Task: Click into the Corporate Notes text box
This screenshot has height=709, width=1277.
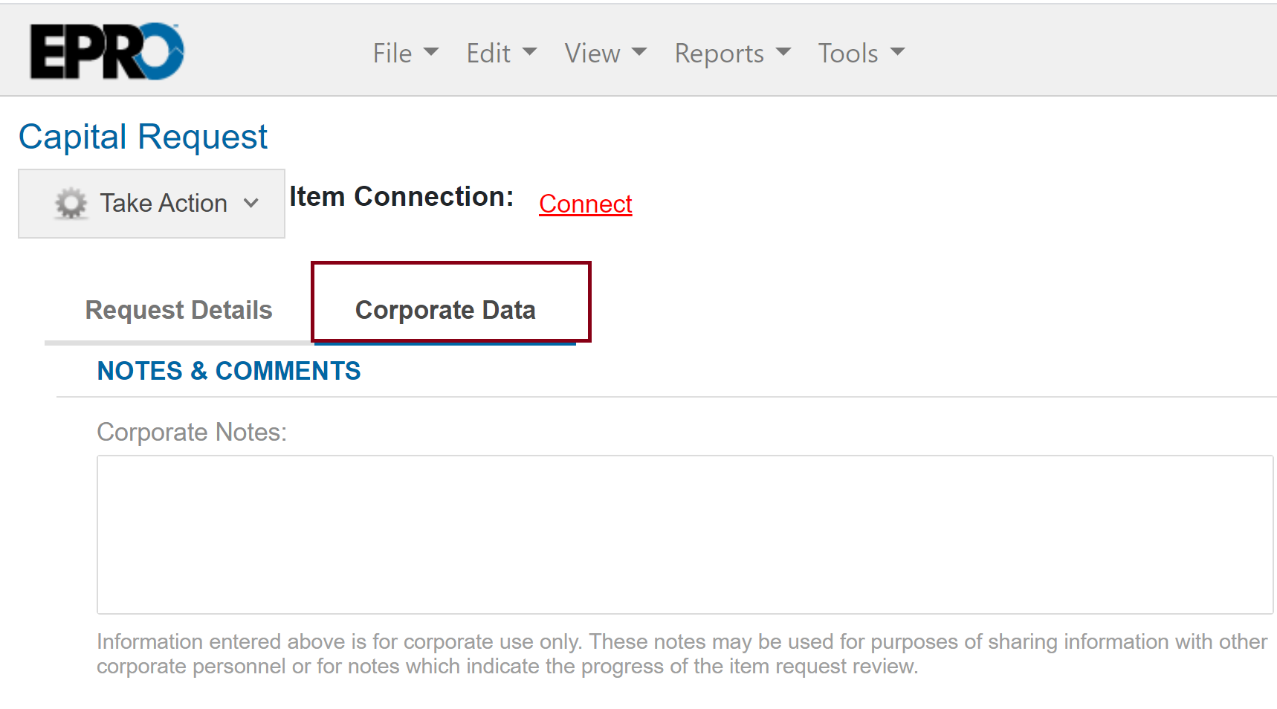Action: pyautogui.click(x=684, y=534)
